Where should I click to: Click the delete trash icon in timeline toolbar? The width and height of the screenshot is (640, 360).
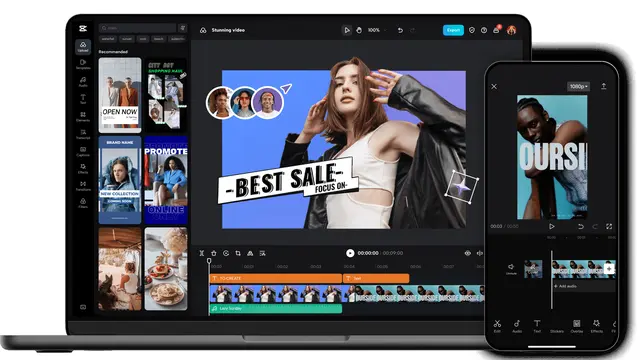point(213,253)
